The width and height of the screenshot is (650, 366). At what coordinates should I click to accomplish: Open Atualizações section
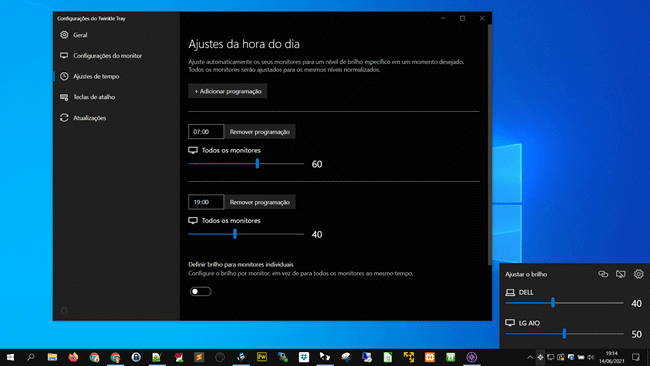pos(116,118)
